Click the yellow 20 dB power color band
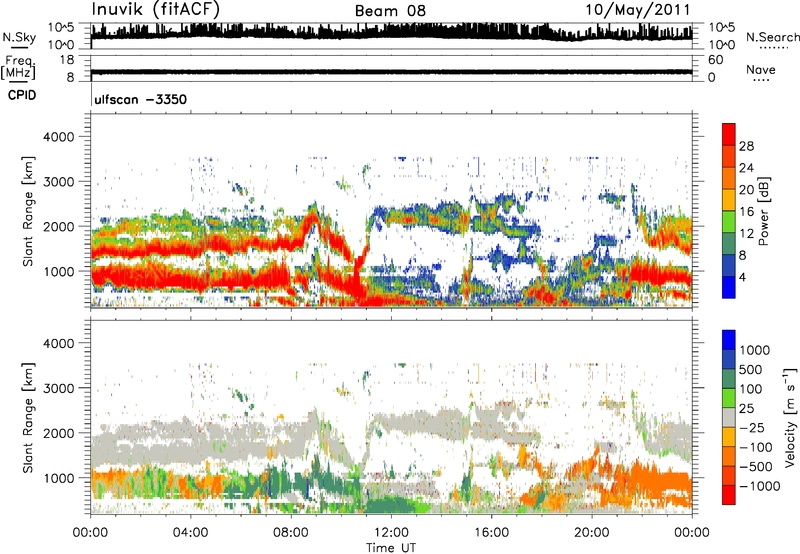 [729, 199]
